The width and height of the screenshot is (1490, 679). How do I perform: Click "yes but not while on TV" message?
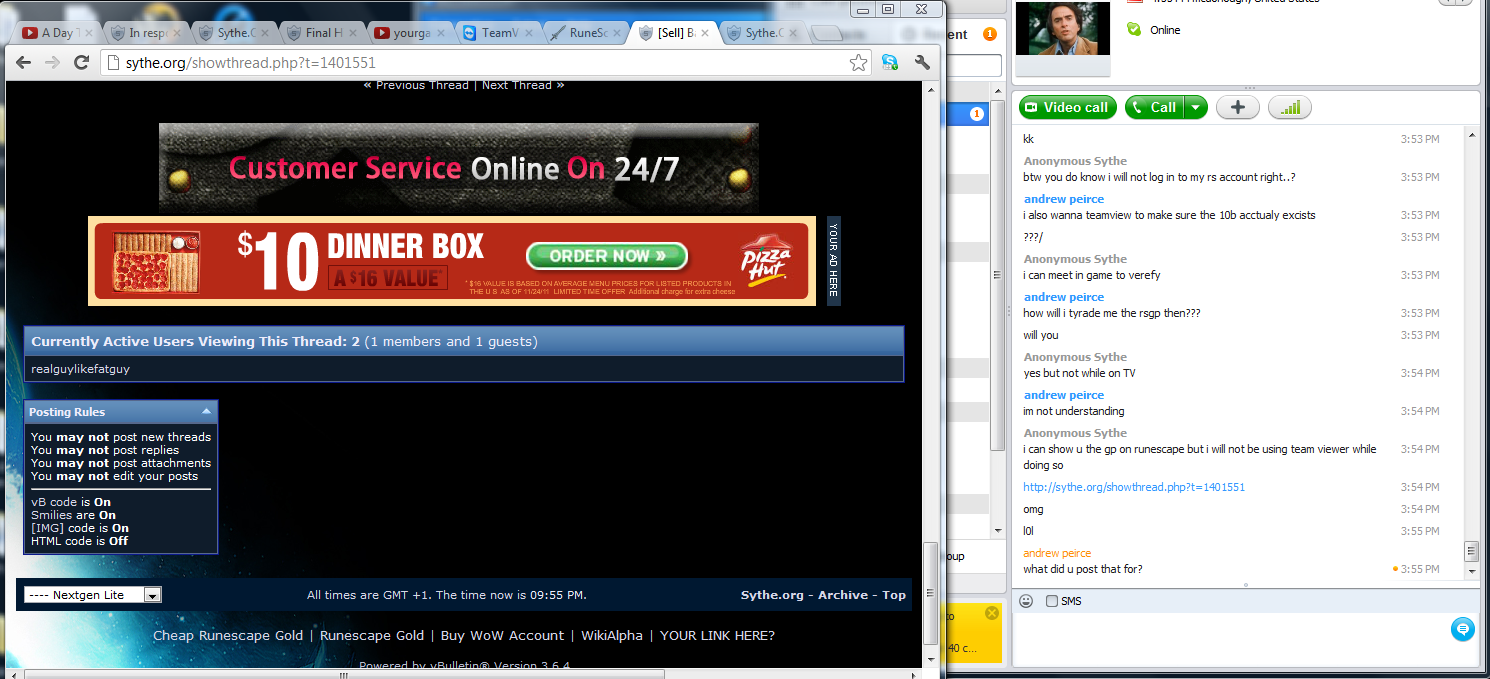pos(1079,373)
